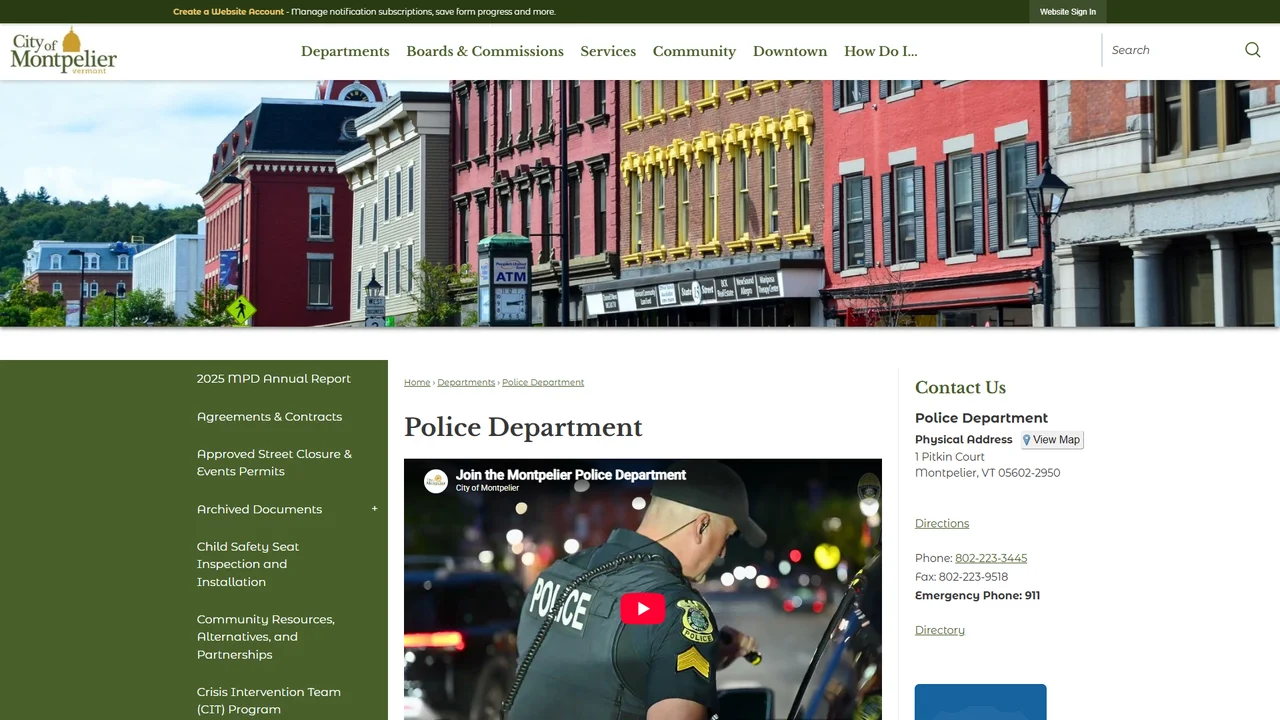Open the Departments menu
The image size is (1280, 720).
coord(345,51)
